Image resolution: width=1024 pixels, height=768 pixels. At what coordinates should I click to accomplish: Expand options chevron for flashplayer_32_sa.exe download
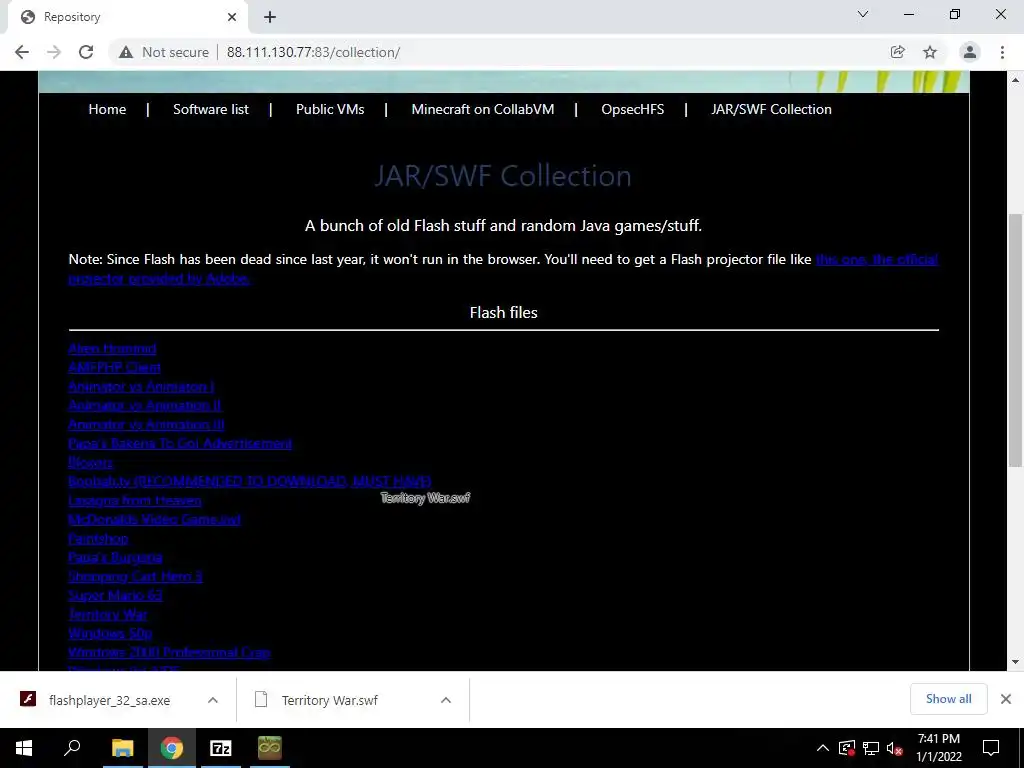coord(213,700)
